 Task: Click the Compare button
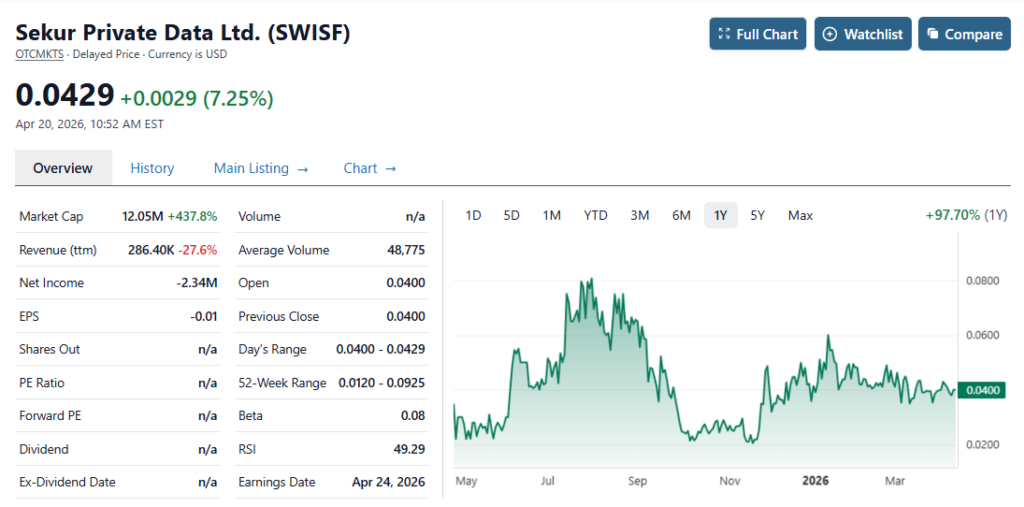[x=964, y=34]
